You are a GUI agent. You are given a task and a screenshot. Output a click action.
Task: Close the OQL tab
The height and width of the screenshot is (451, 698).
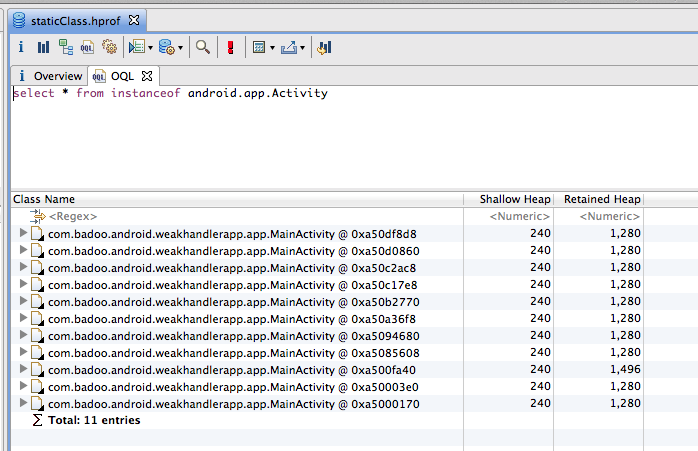(x=146, y=76)
